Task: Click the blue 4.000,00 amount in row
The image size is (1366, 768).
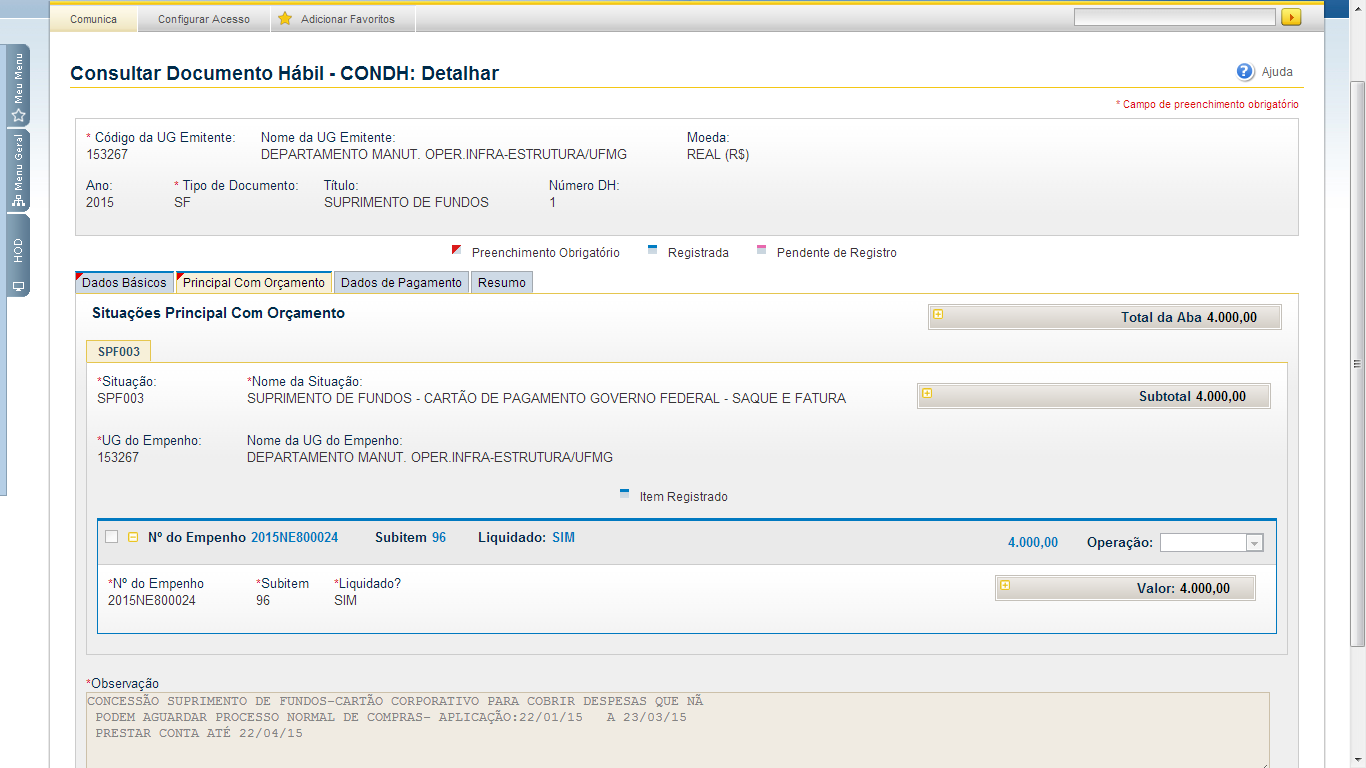Action: [1033, 542]
